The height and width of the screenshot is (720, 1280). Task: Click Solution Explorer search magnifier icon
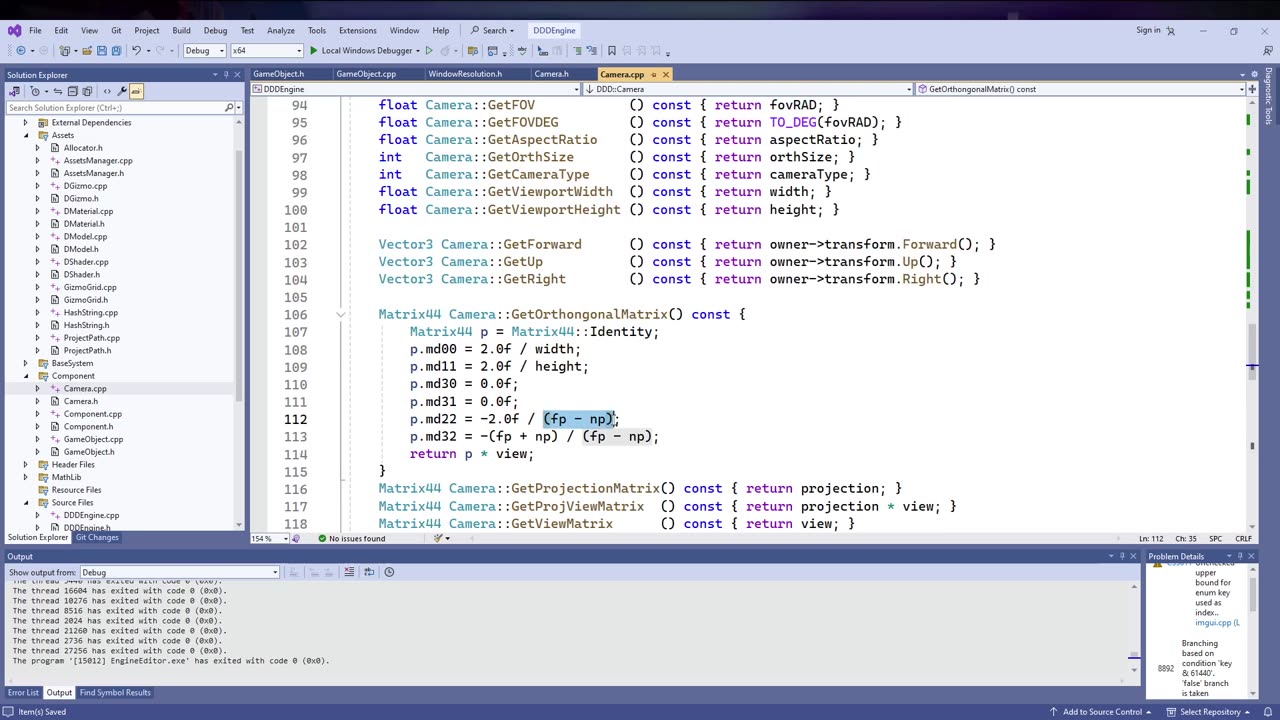pos(229,108)
